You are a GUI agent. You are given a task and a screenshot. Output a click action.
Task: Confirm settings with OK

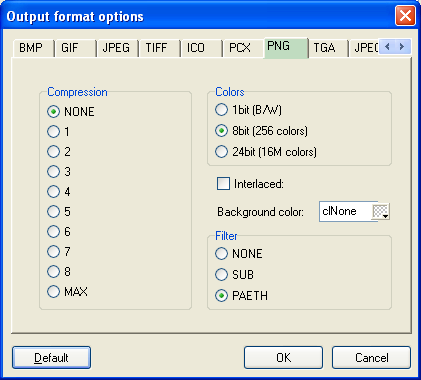pyautogui.click(x=283, y=358)
